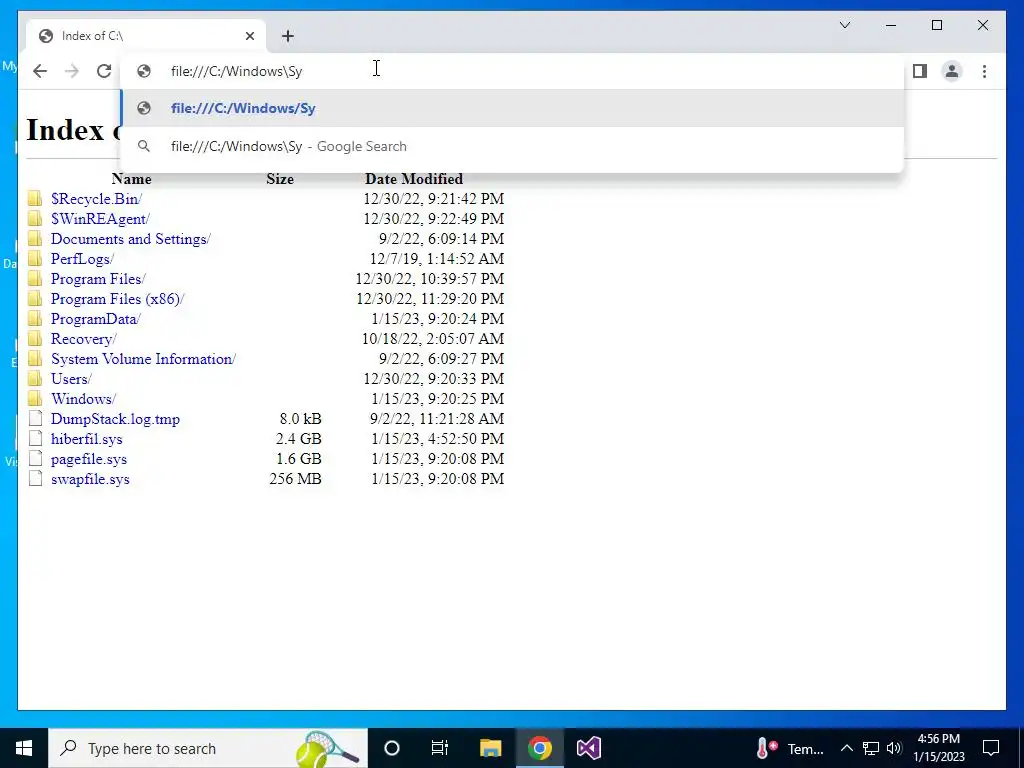Open the pagefile.sys file link
Viewport: 1024px width, 768px height.
coord(89,459)
